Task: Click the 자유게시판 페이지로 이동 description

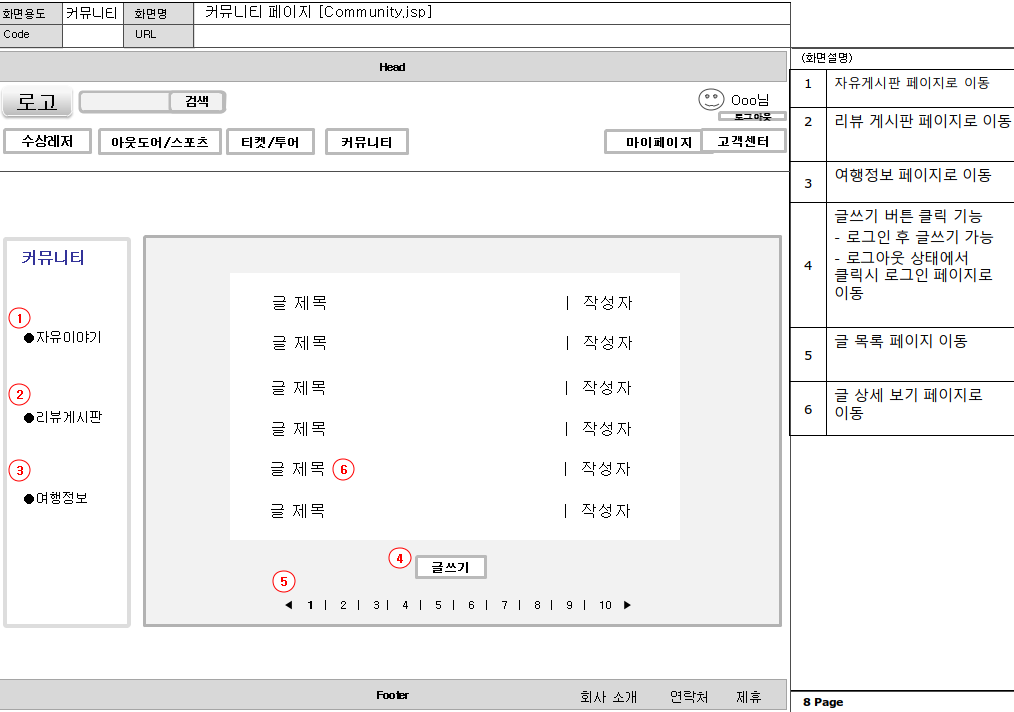Action: (912, 83)
